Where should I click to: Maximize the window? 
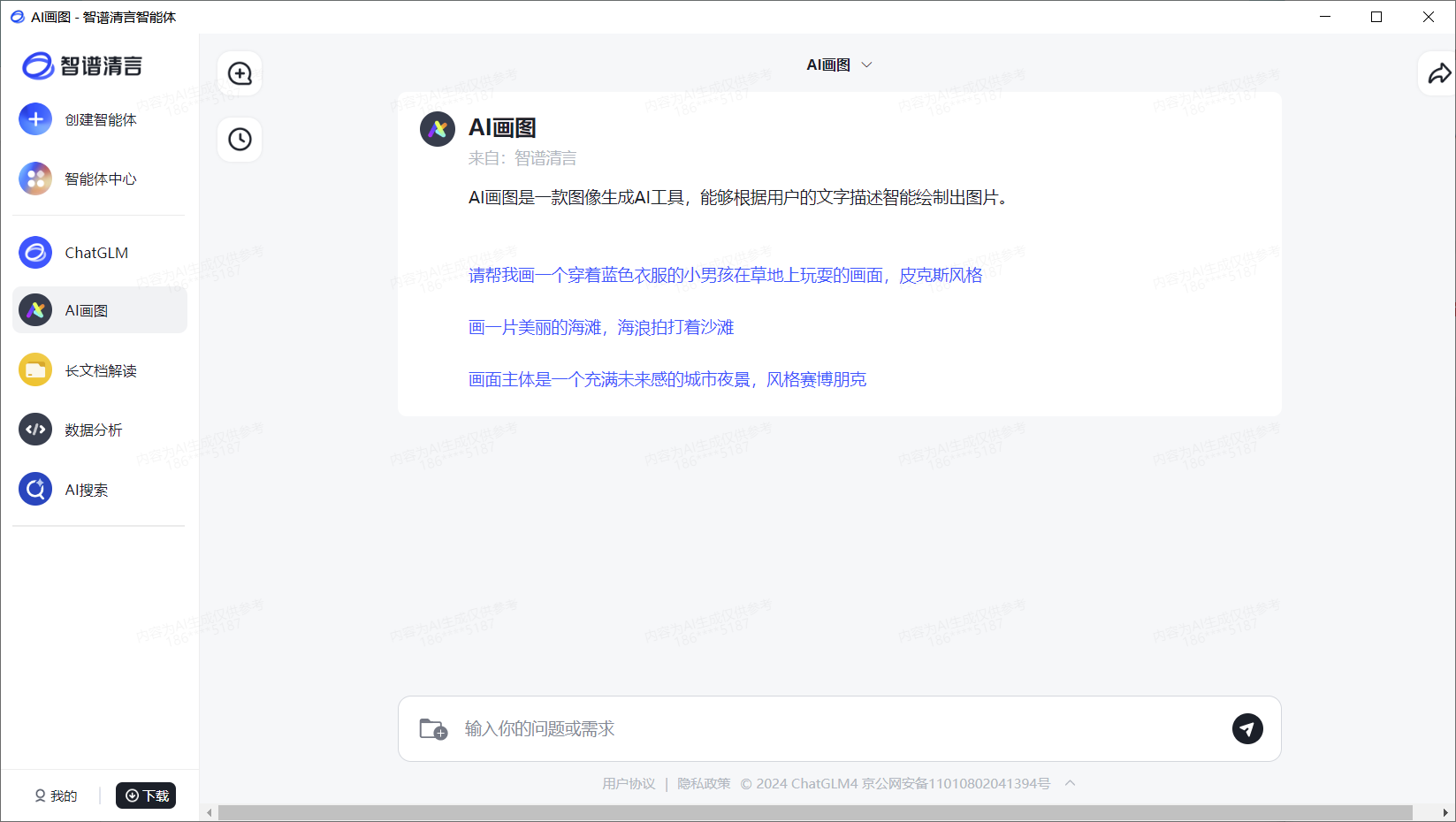[x=1376, y=17]
